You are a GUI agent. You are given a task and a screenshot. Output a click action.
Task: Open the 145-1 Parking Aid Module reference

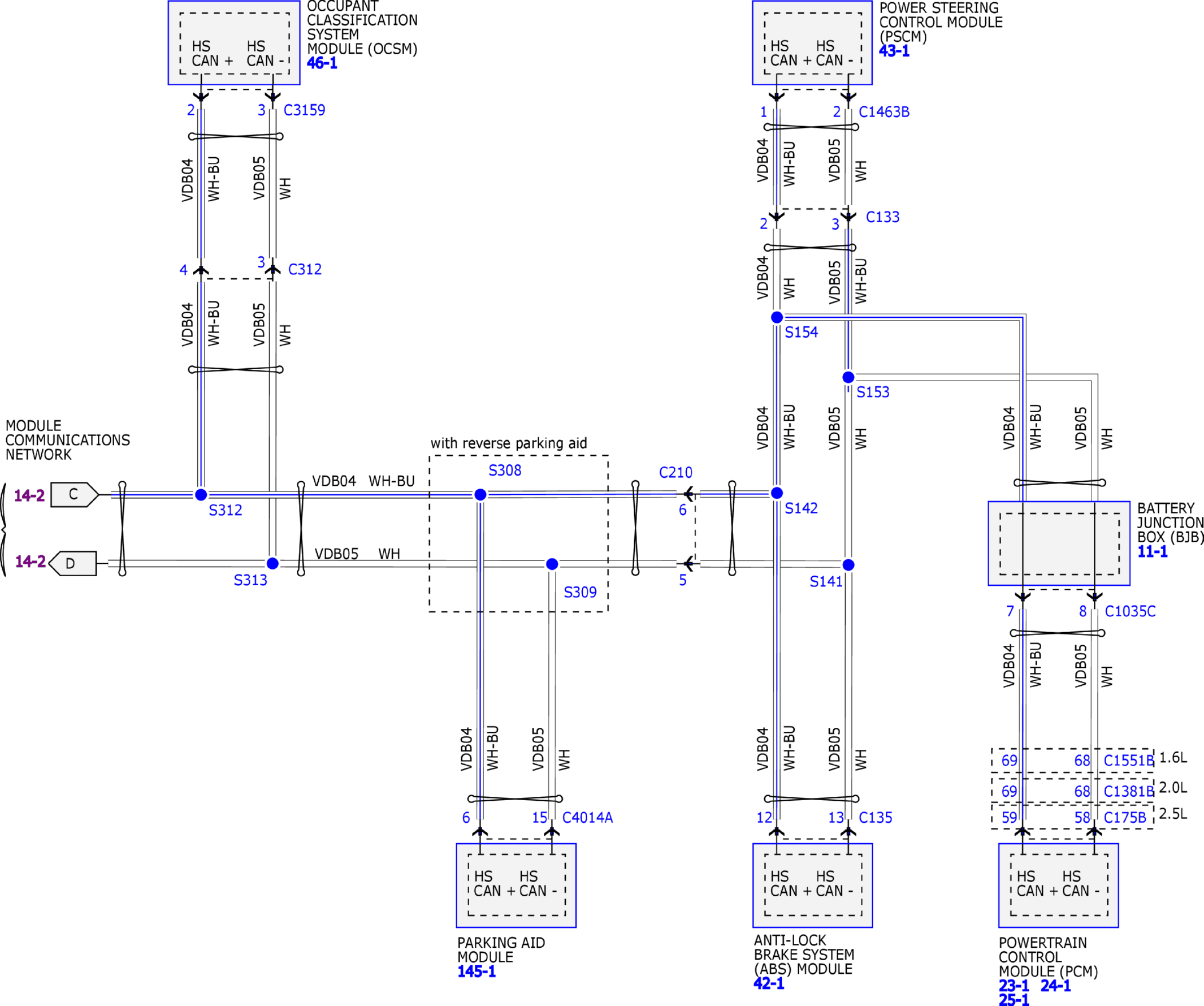[x=476, y=972]
